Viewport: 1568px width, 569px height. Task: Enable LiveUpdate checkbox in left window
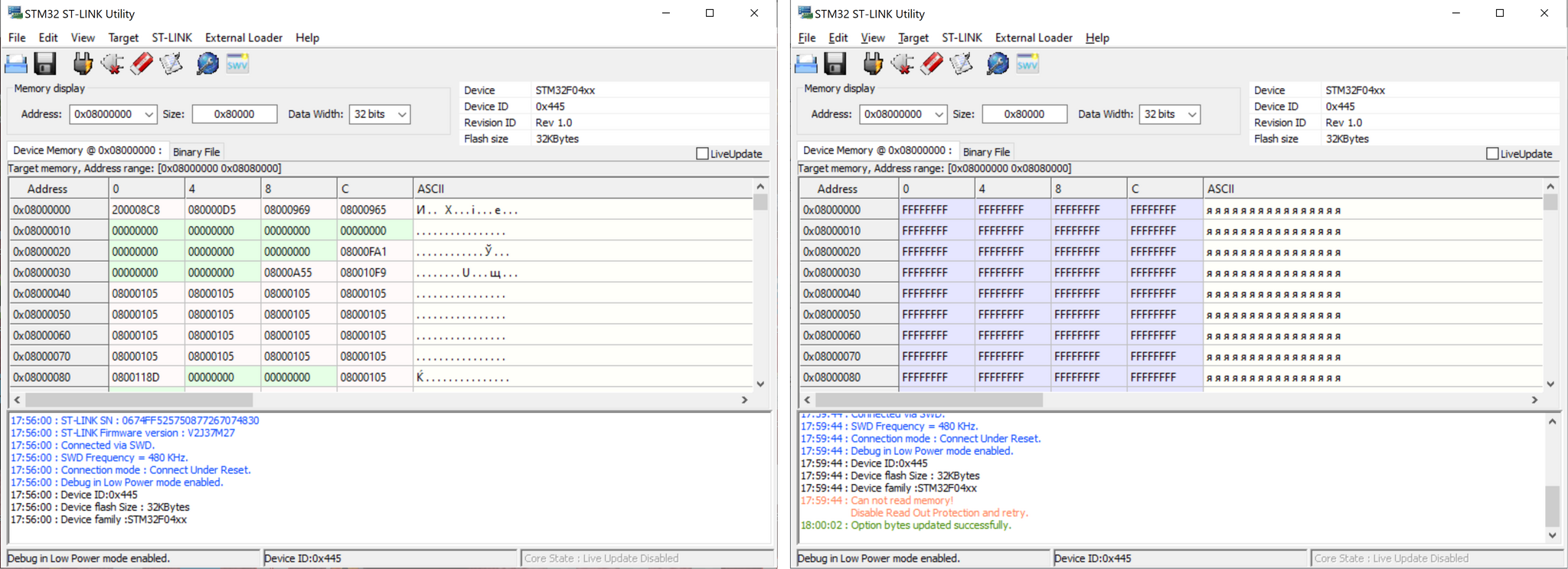[702, 154]
